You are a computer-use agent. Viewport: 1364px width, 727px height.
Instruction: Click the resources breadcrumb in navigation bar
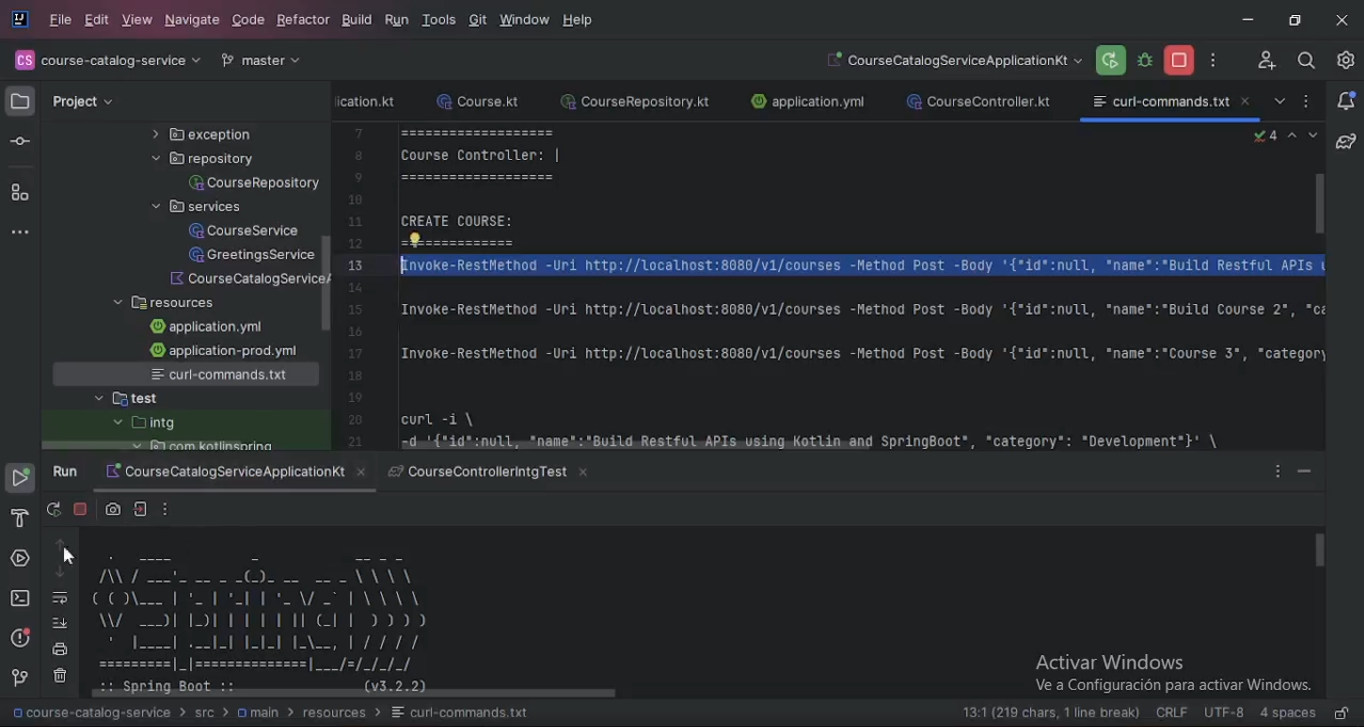[334, 713]
